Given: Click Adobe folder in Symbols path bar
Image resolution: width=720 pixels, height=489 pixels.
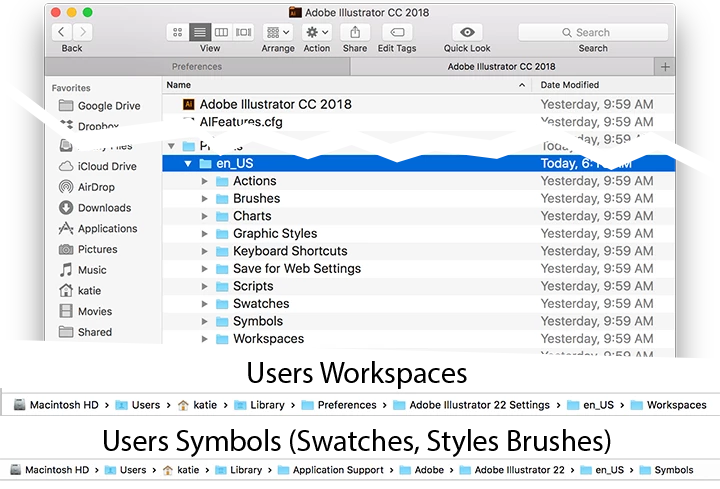Looking at the screenshot, I should [422, 470].
